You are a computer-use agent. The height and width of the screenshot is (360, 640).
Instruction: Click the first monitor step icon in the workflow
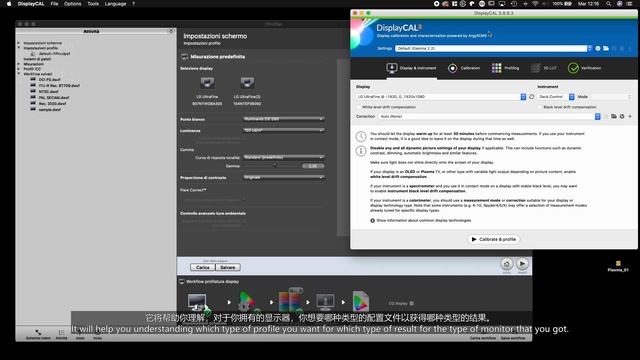tap(198, 302)
